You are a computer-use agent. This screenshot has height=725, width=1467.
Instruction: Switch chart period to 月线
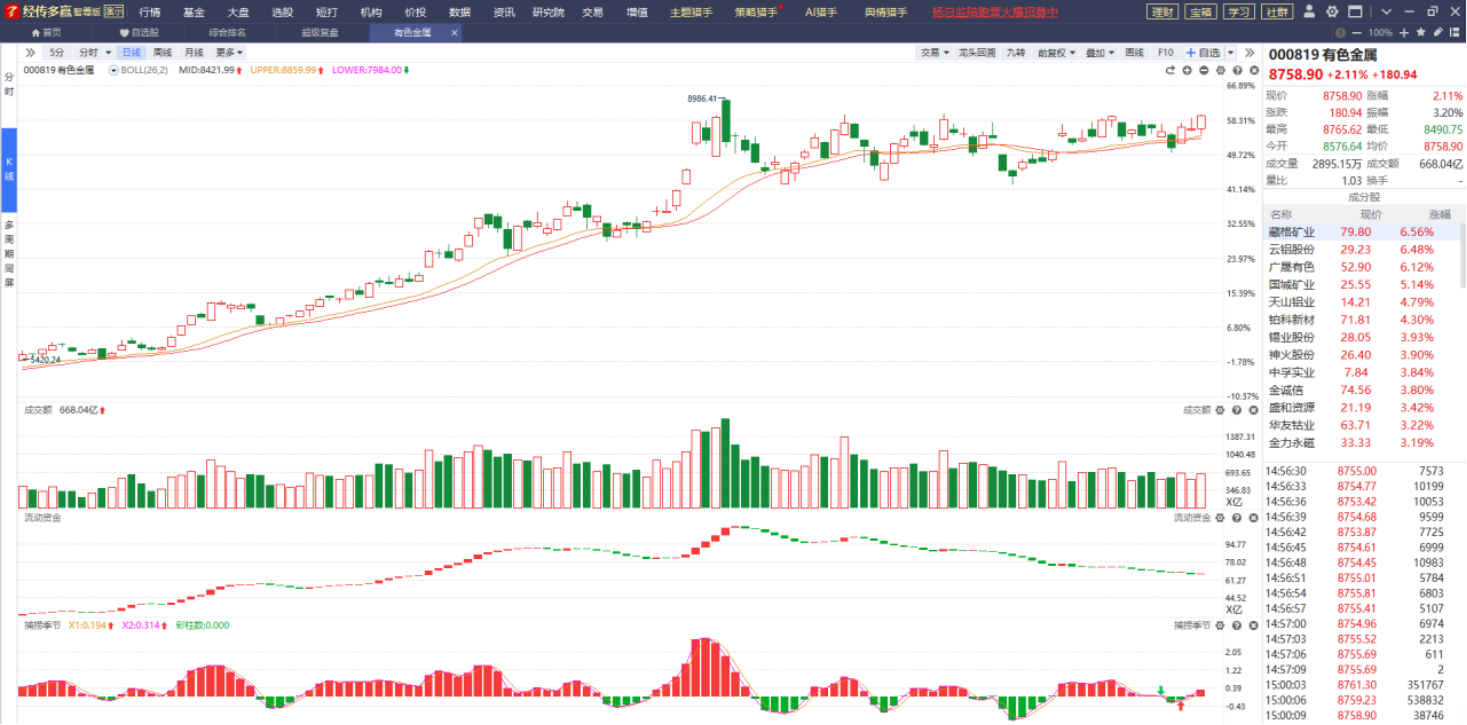(x=194, y=52)
